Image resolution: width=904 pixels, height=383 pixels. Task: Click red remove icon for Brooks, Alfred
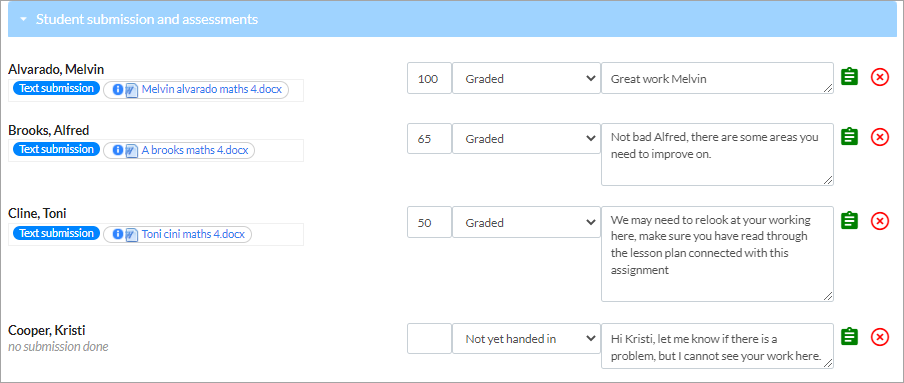point(879,137)
